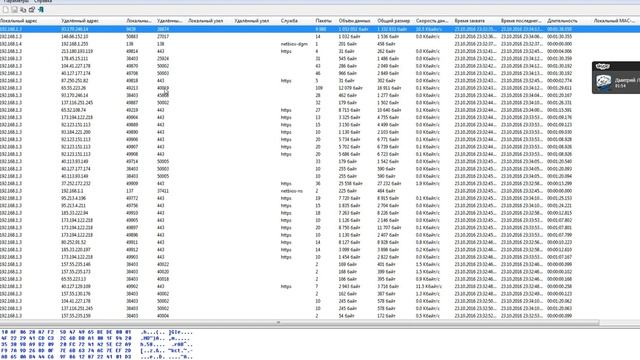Select the highlighted row with port 28874
Screen dimensions: 640x360
click(320, 29)
